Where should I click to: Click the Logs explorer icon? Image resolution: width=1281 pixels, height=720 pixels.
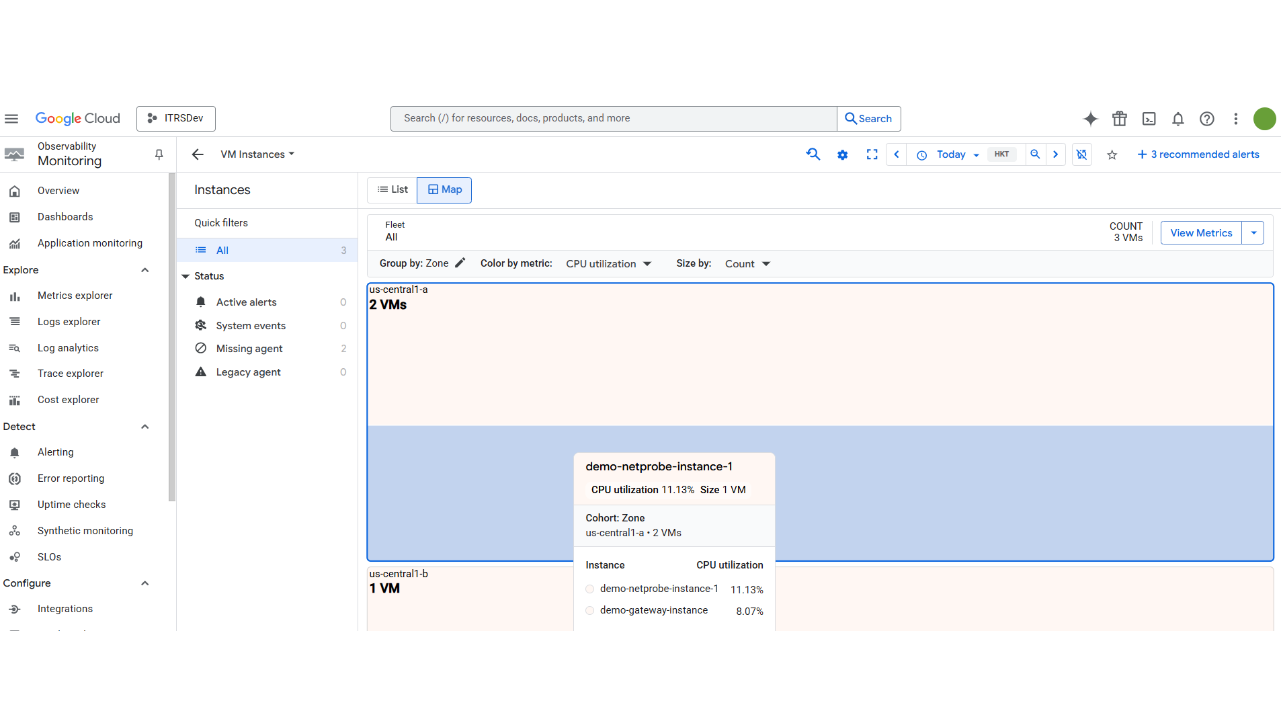pyautogui.click(x=14, y=322)
